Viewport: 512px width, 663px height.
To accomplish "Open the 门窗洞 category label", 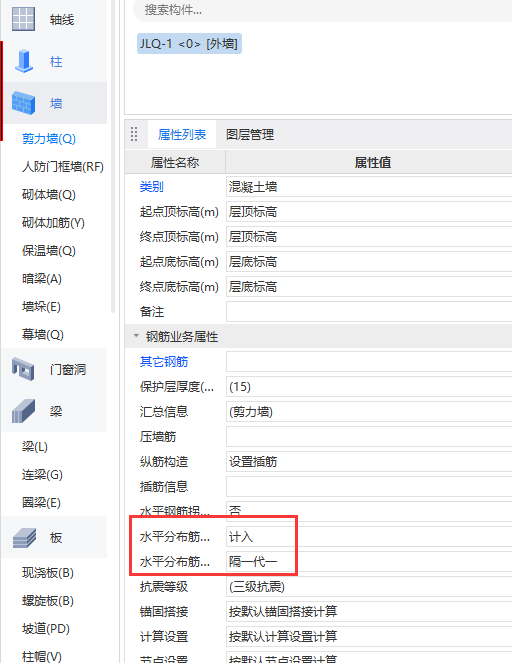I will pyautogui.click(x=68, y=370).
